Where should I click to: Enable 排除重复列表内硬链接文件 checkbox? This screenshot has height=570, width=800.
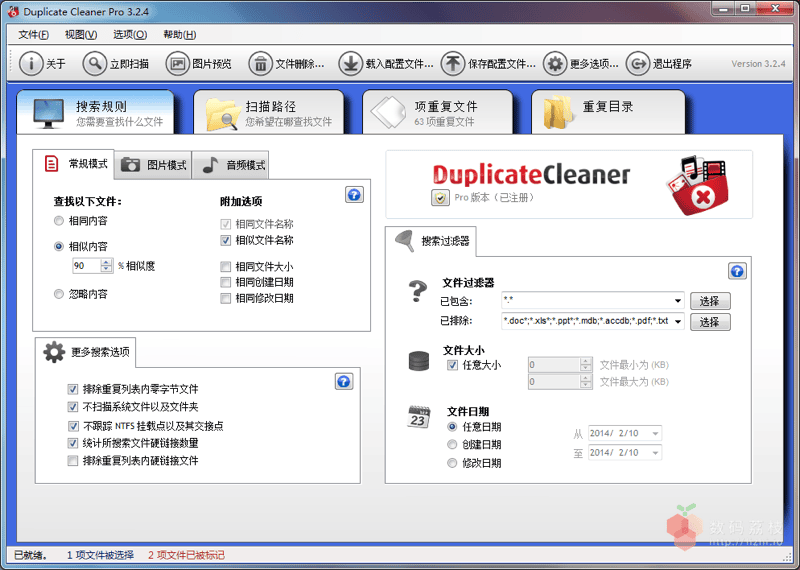point(73,461)
